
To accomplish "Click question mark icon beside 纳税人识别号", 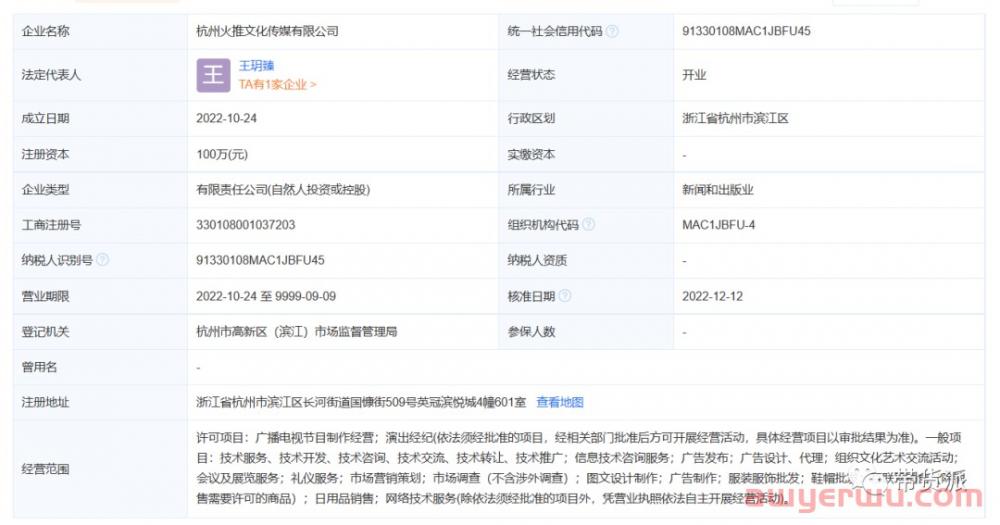I will pyautogui.click(x=102, y=260).
